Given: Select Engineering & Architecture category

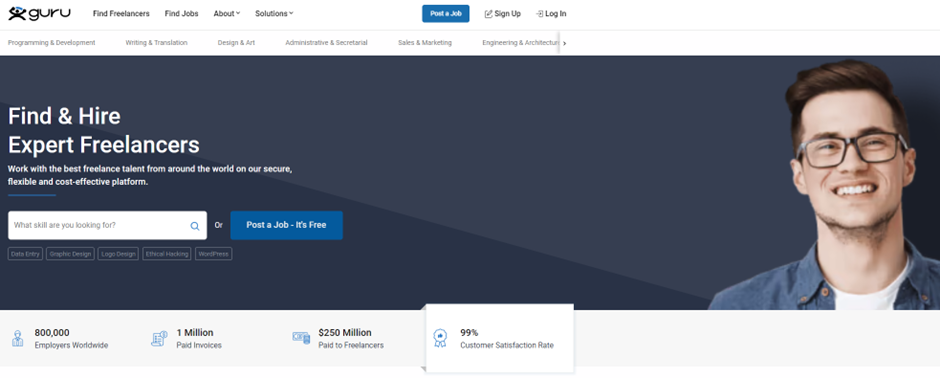Looking at the screenshot, I should [x=520, y=43].
